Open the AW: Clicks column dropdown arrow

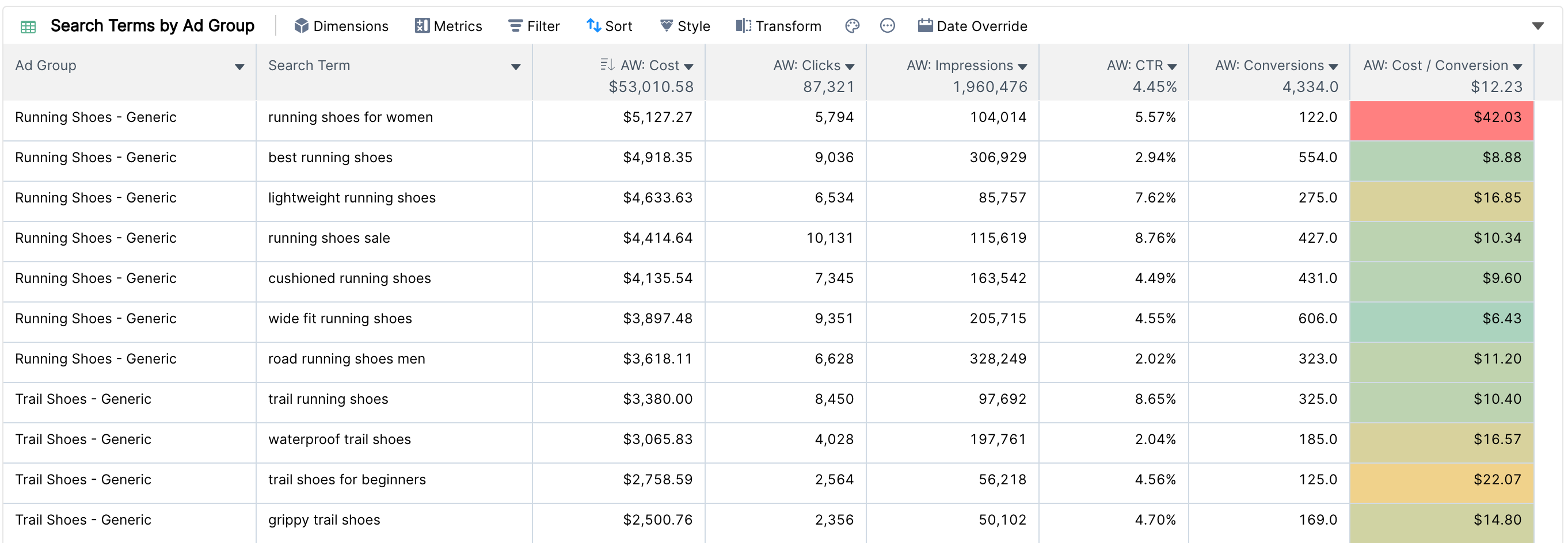[850, 67]
